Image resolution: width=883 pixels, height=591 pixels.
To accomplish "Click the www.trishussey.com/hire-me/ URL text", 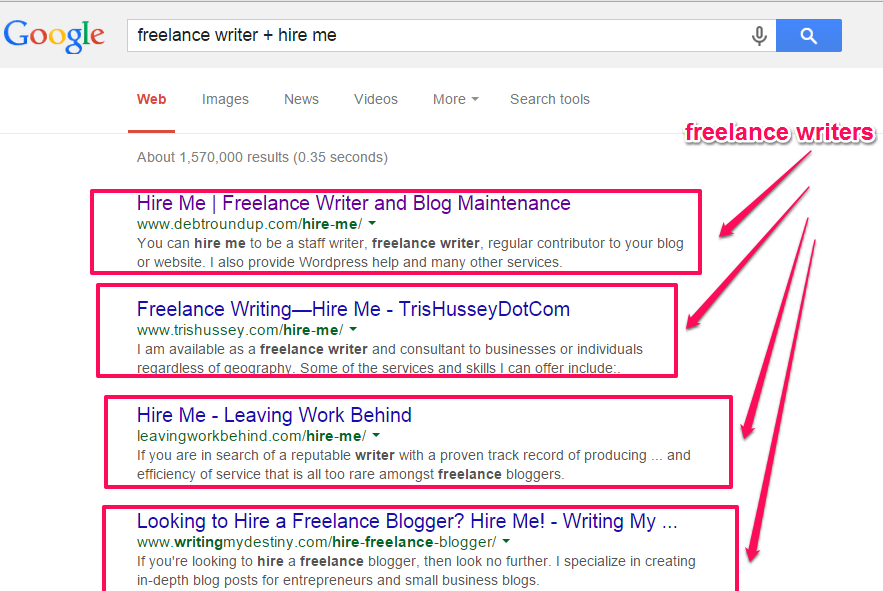I will click(240, 330).
